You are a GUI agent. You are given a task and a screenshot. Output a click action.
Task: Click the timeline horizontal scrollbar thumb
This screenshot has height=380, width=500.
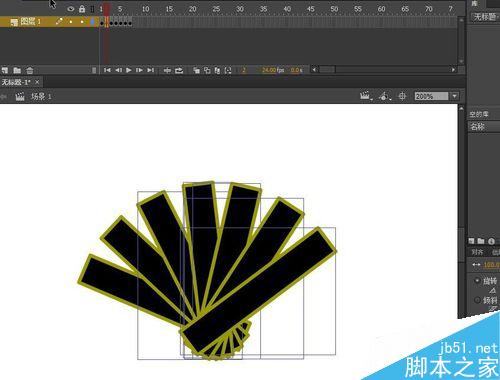327,70
